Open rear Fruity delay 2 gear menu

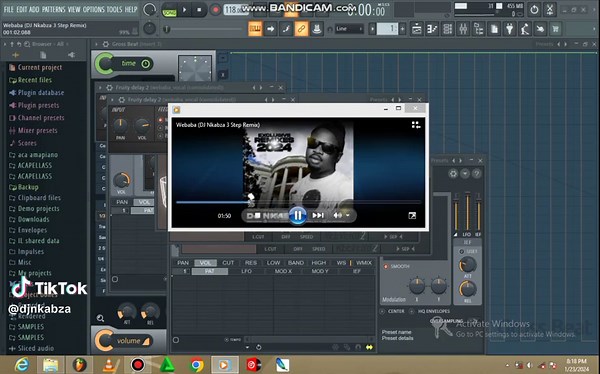click(109, 88)
